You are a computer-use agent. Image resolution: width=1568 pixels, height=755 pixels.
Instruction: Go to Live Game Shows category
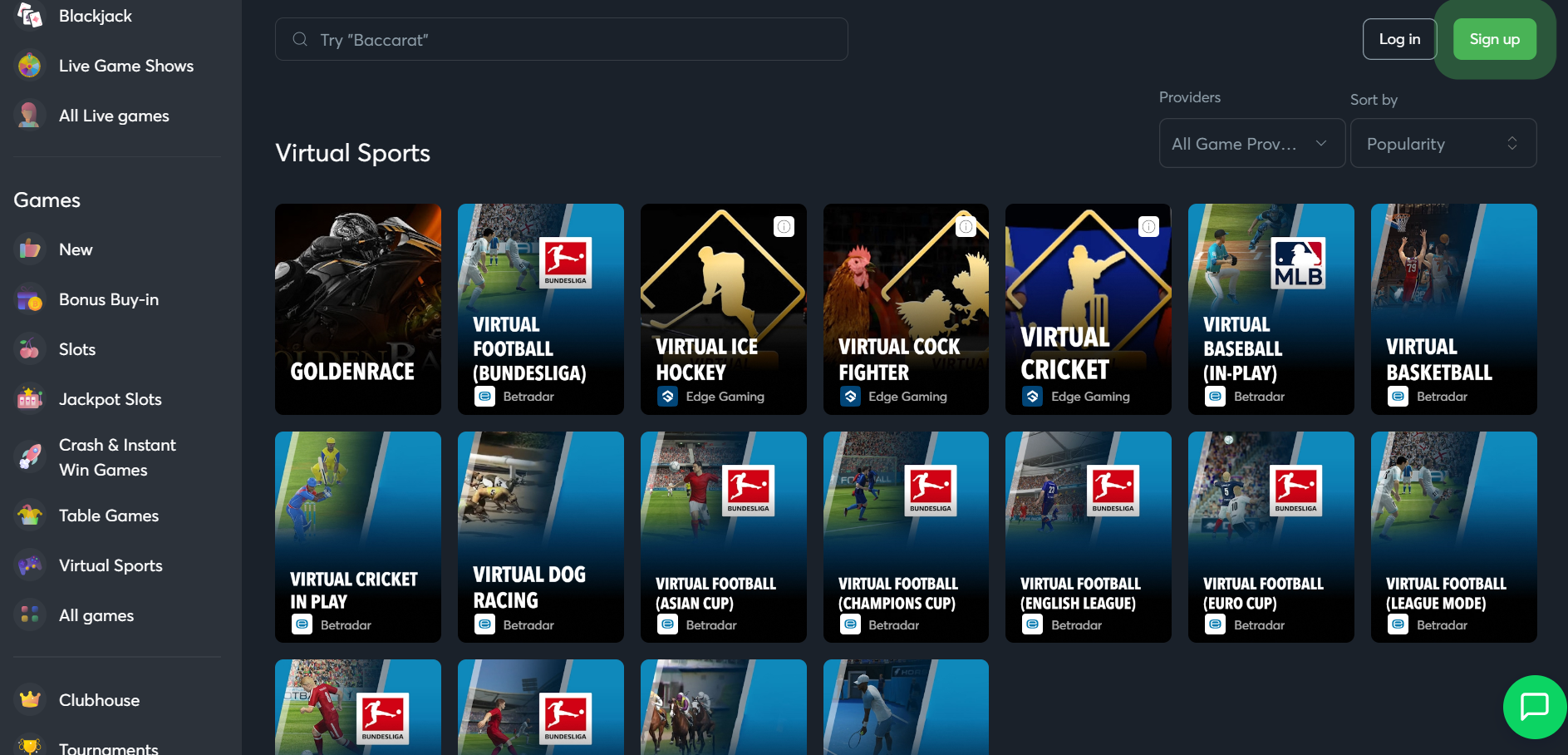pyautogui.click(x=125, y=66)
